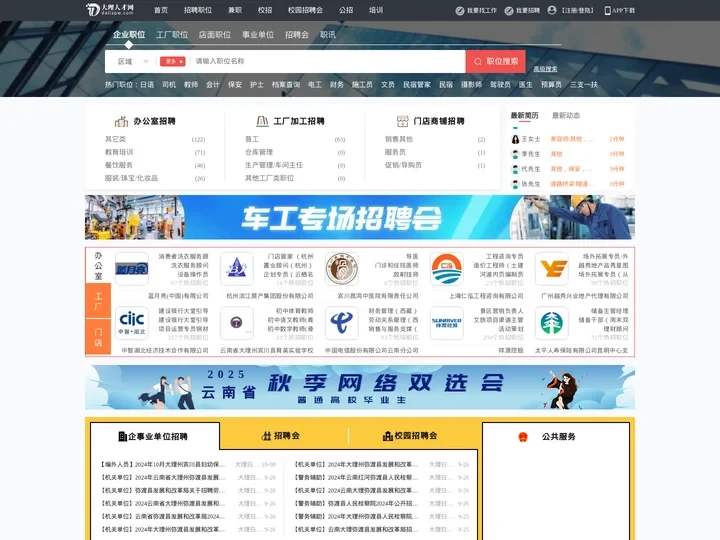Open 高级搜索 advanced search link
The height and width of the screenshot is (540, 720).
[x=545, y=69]
